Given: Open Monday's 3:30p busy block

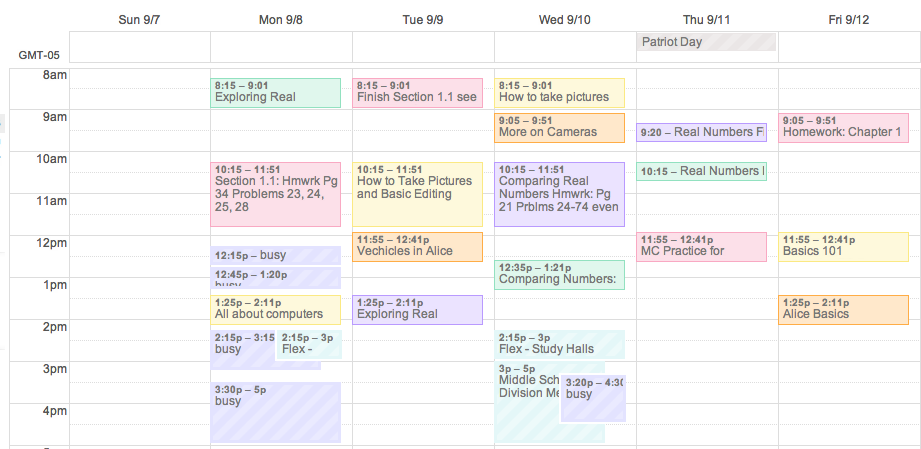Looking at the screenshot, I should click(275, 413).
